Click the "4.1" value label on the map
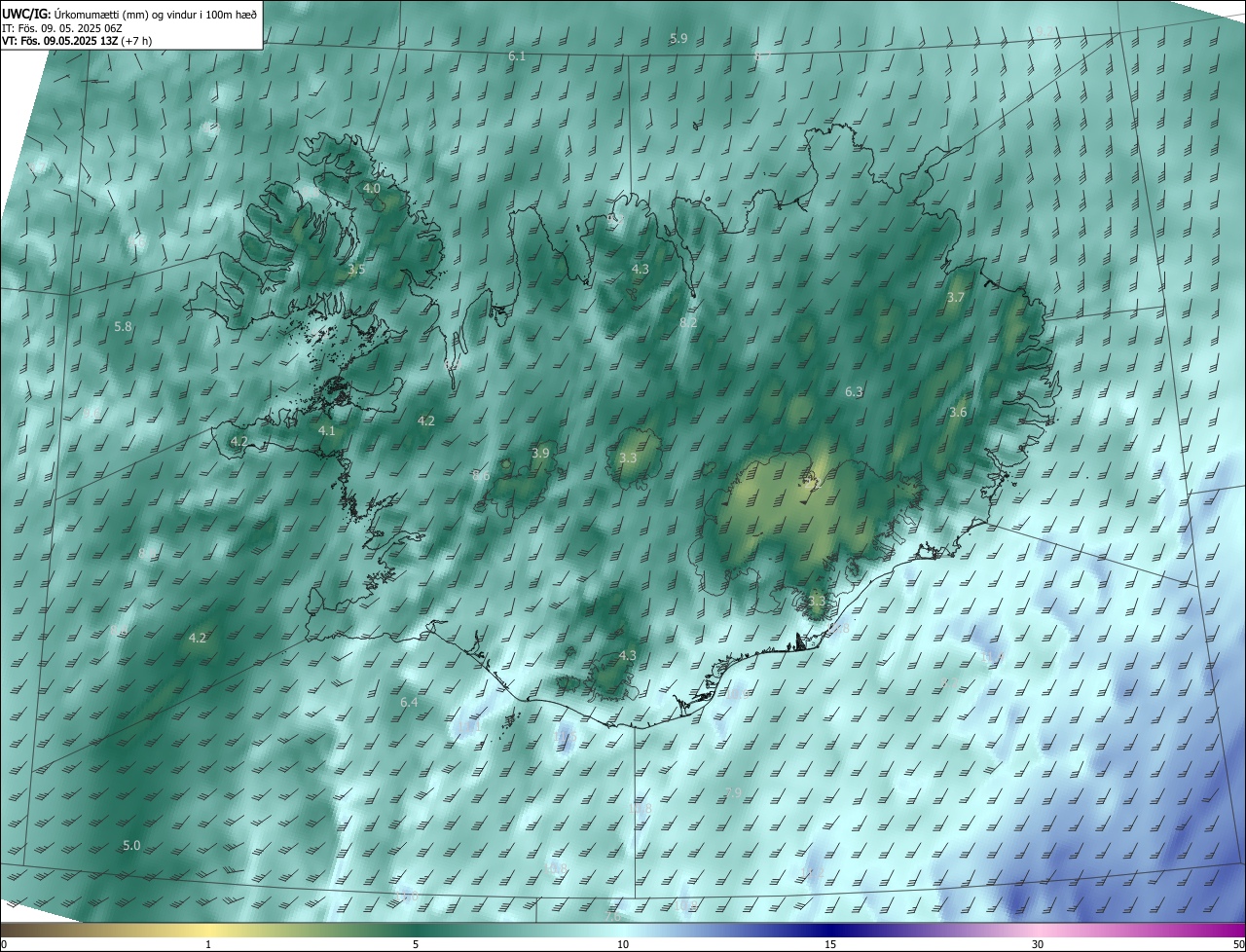Screen dimensions: 1246x952 click(327, 430)
